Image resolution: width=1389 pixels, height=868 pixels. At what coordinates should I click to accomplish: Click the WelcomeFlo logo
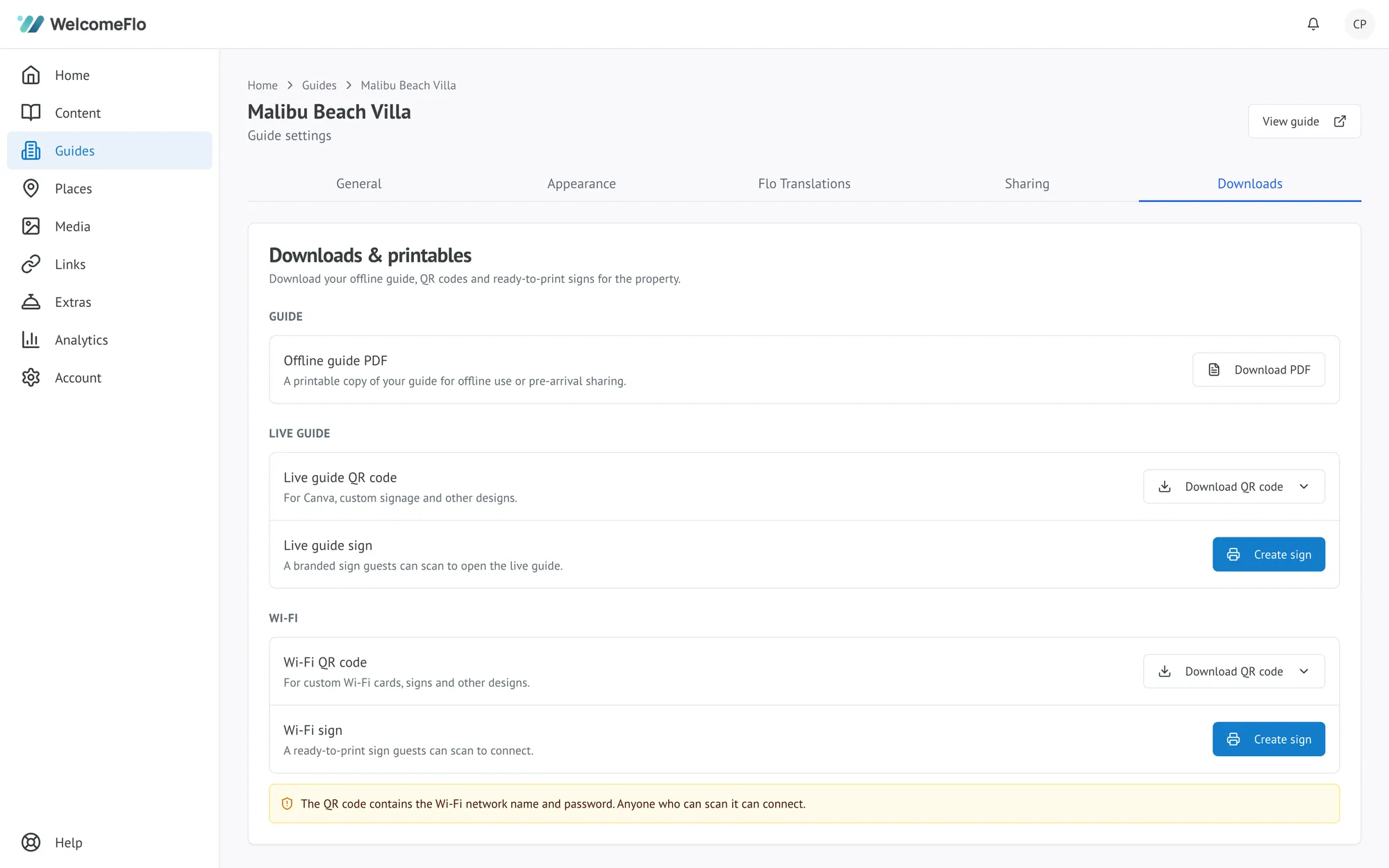tap(81, 24)
